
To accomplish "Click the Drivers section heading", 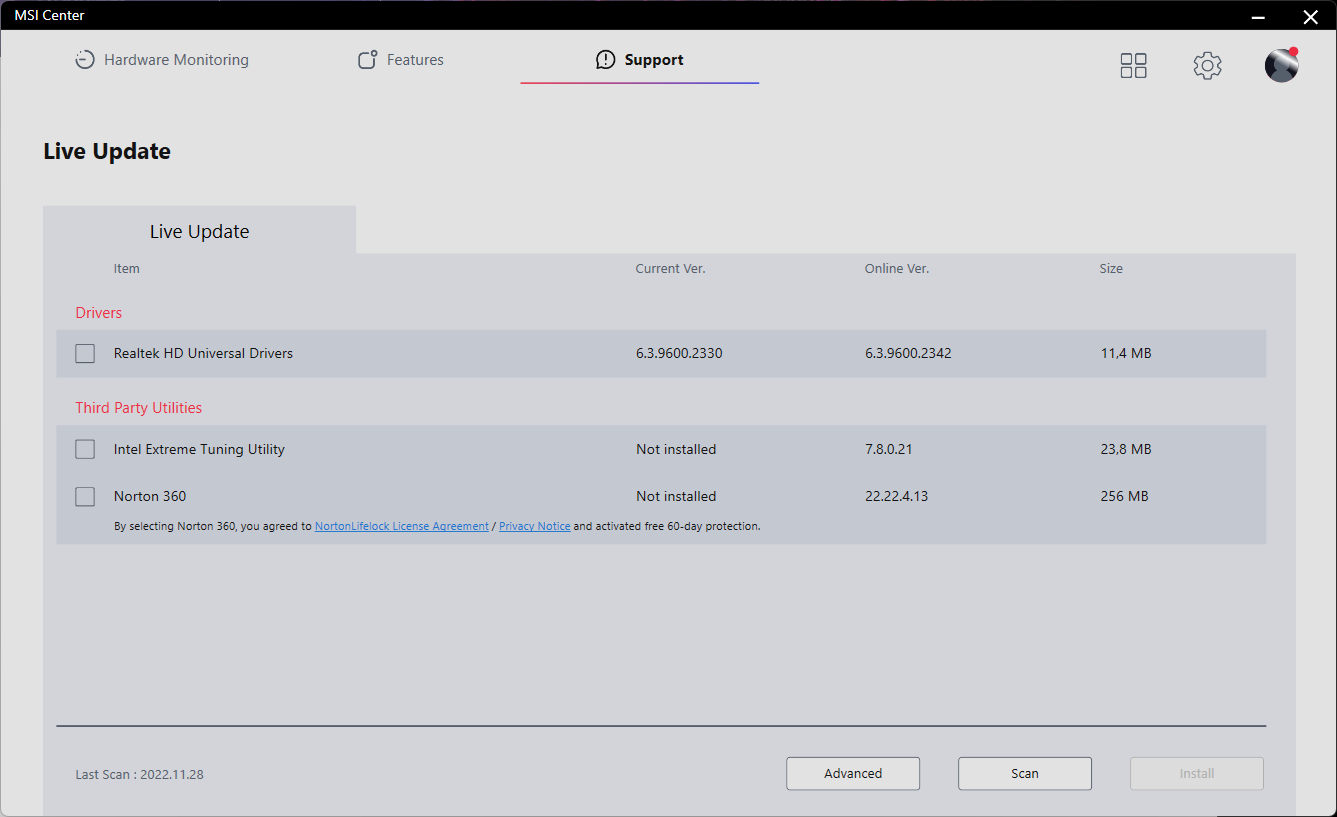I will click(99, 313).
